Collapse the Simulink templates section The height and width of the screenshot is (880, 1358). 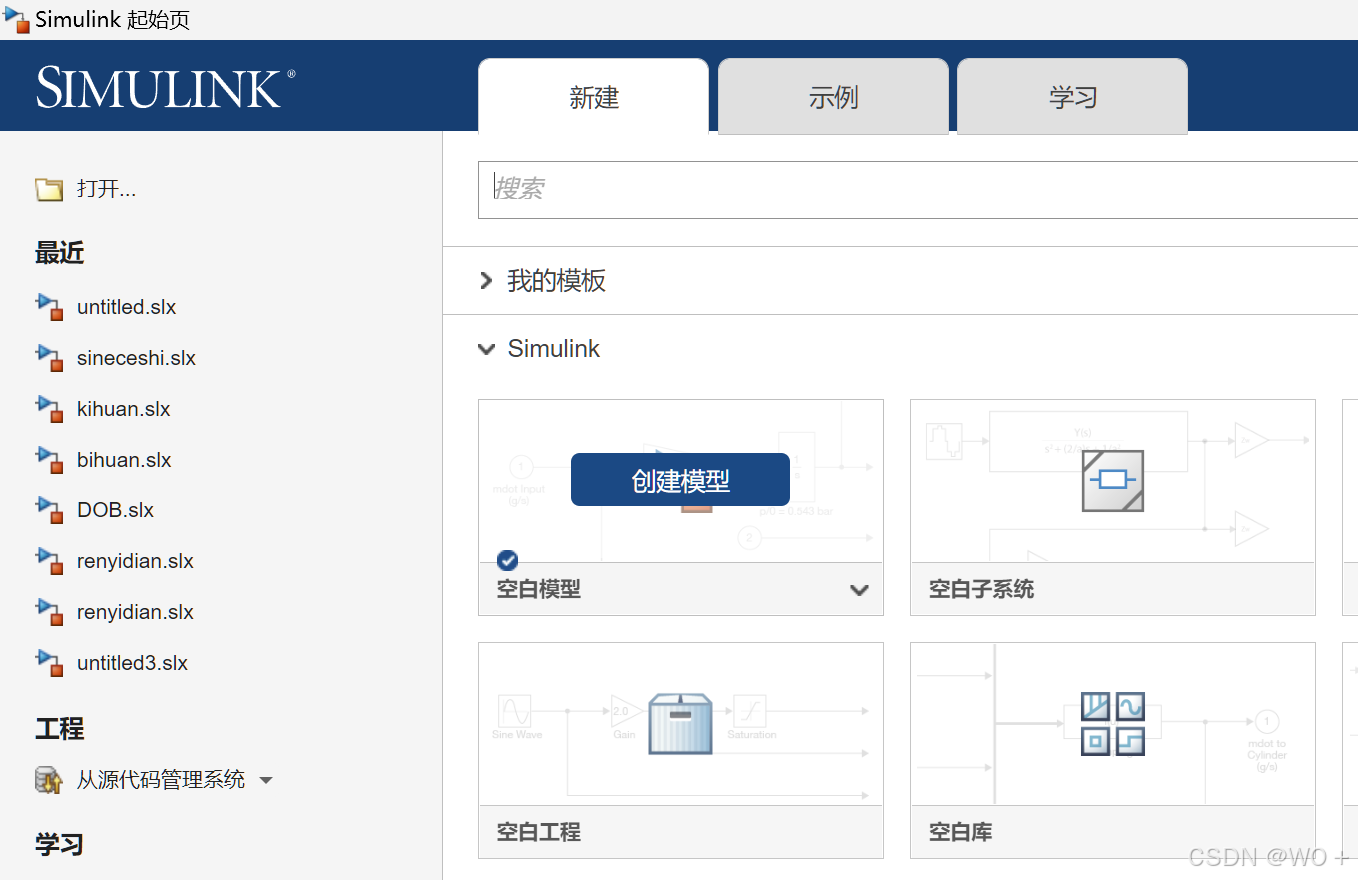point(487,350)
